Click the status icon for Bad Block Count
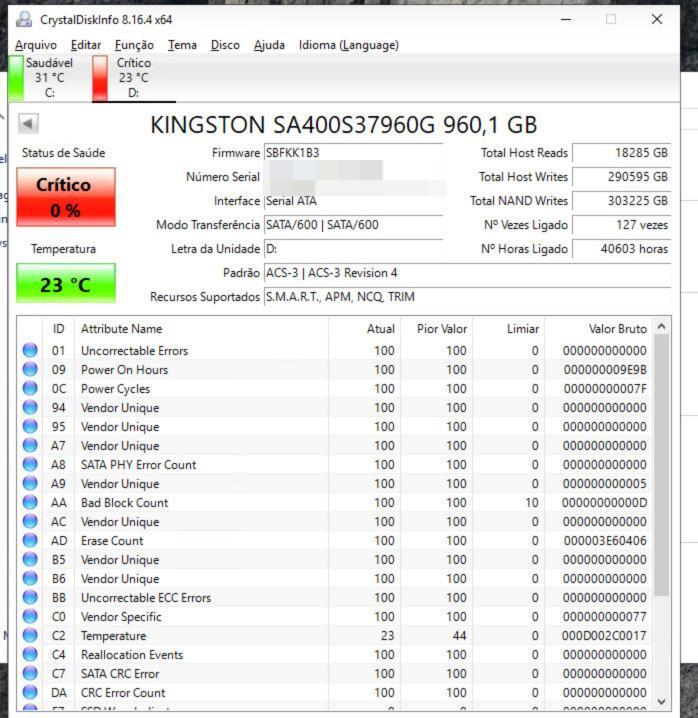Image resolution: width=698 pixels, height=718 pixels. click(30, 502)
